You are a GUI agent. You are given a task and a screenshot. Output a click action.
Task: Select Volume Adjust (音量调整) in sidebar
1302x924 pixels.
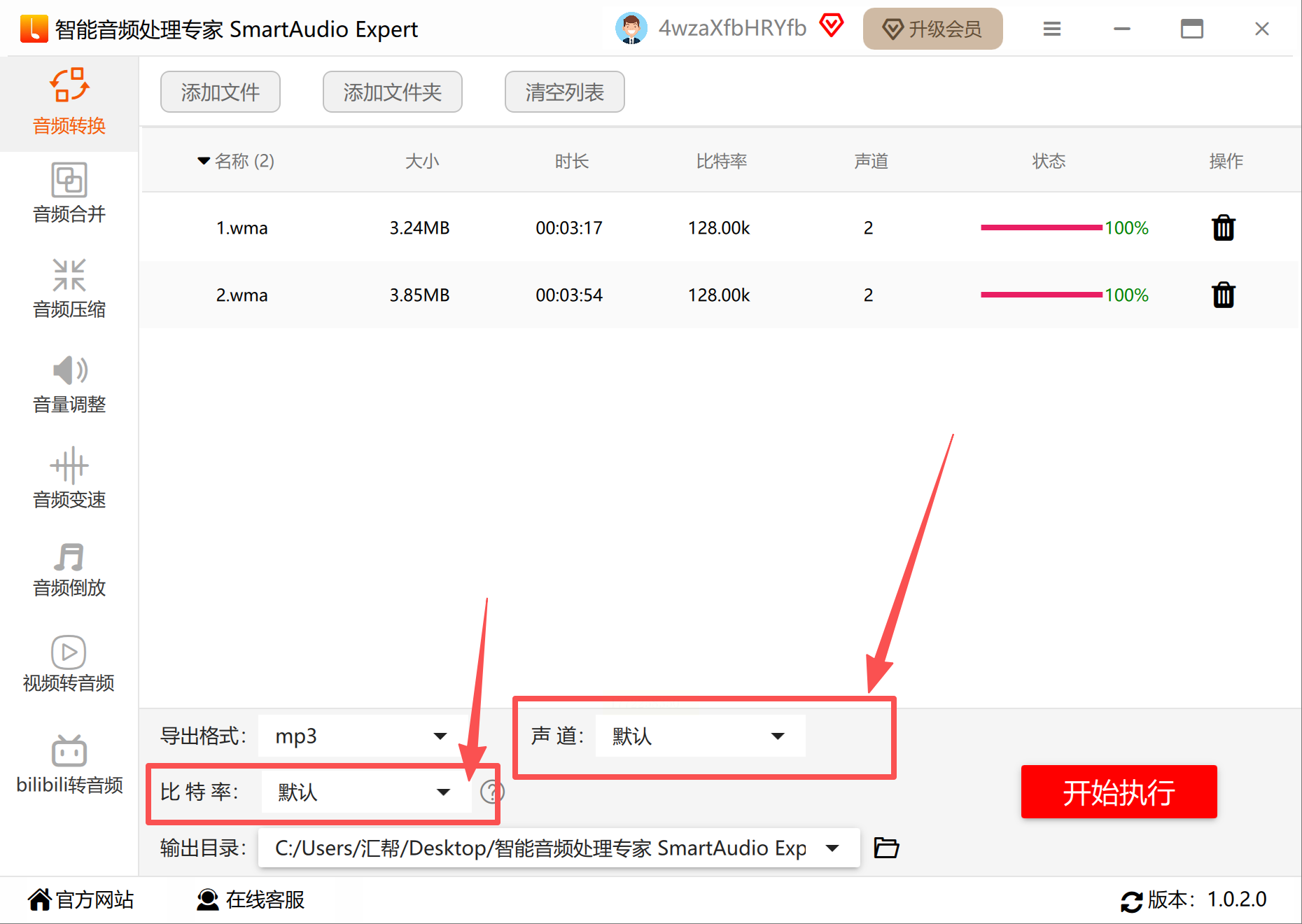coord(69,384)
